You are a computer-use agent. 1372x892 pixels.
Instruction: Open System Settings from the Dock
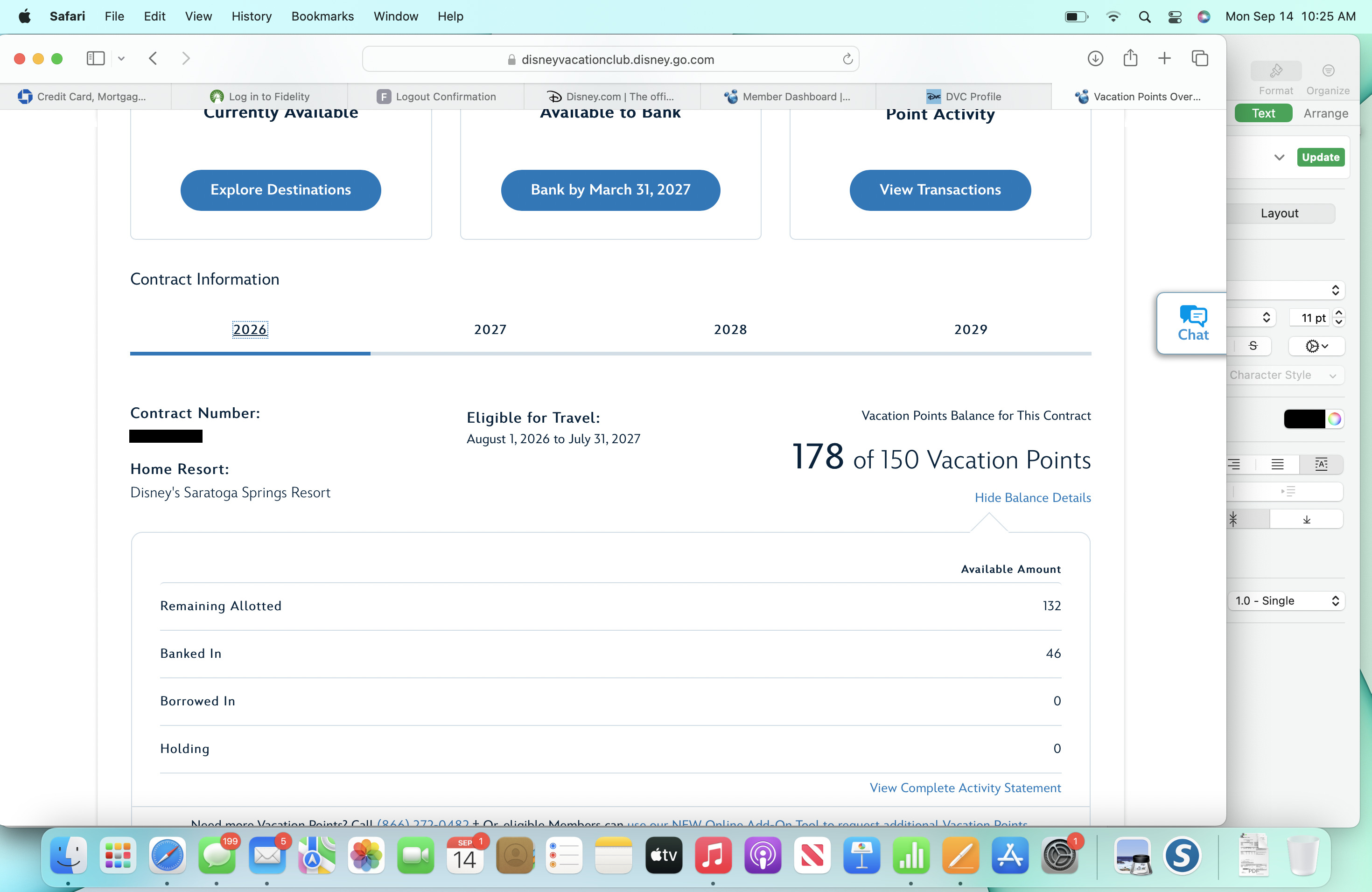click(x=1059, y=855)
